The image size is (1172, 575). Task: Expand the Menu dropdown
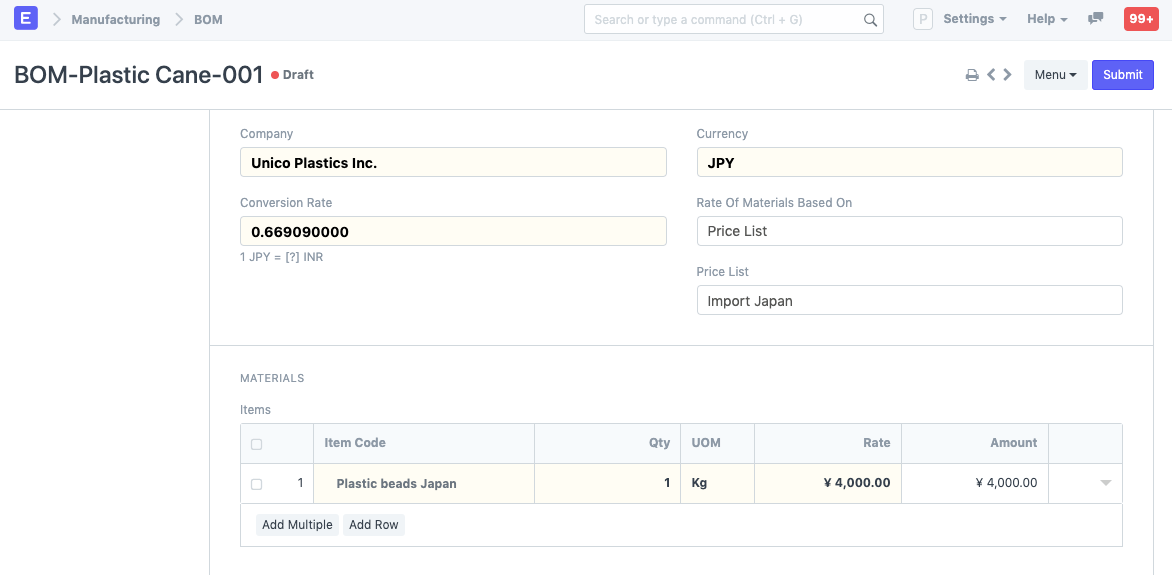[1055, 75]
